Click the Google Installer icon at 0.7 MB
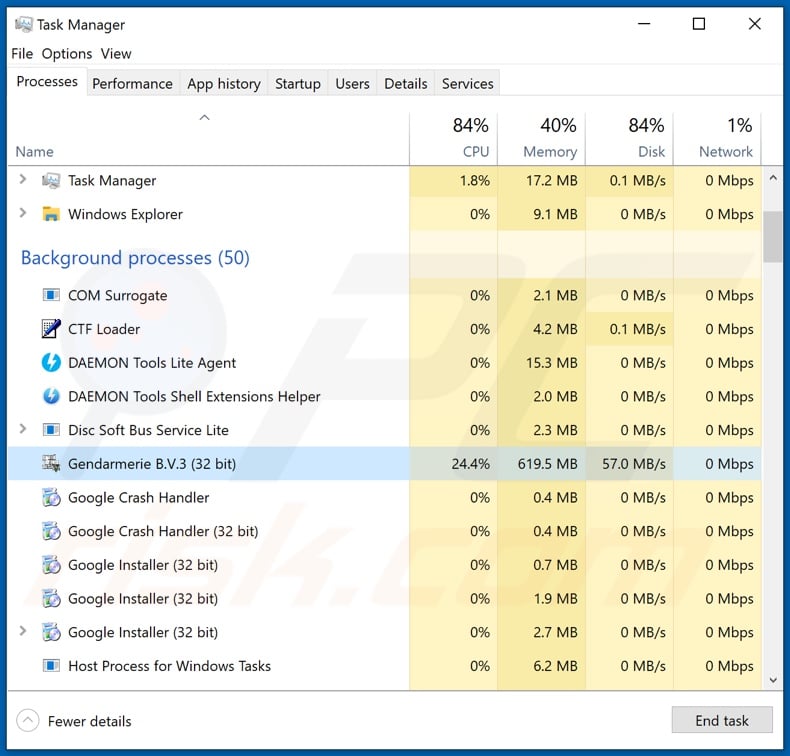Viewport: 790px width, 756px height. [51, 565]
